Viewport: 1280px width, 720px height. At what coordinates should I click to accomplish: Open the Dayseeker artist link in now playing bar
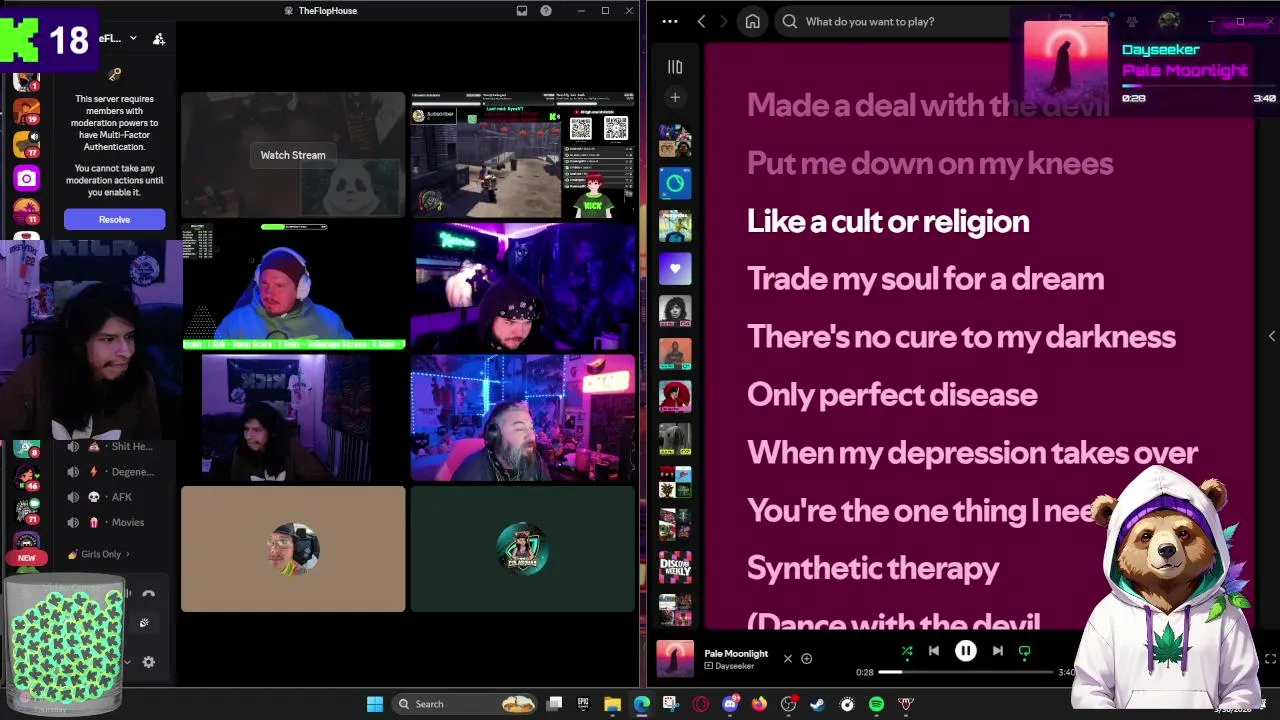(735, 666)
